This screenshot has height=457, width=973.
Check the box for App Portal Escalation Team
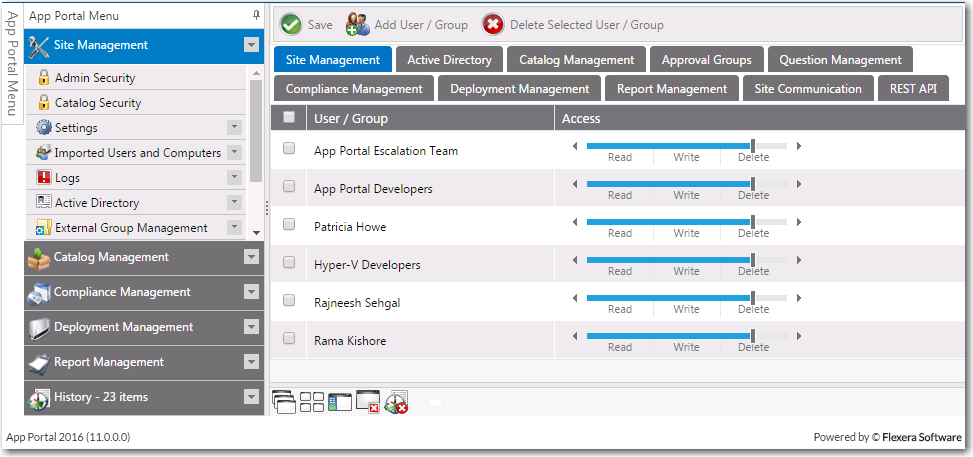click(x=289, y=148)
